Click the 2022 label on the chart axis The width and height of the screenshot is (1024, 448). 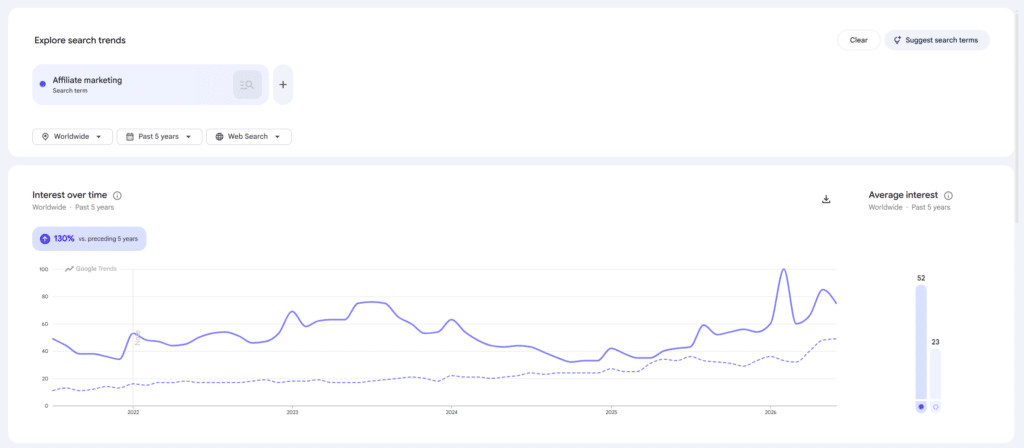pyautogui.click(x=133, y=413)
